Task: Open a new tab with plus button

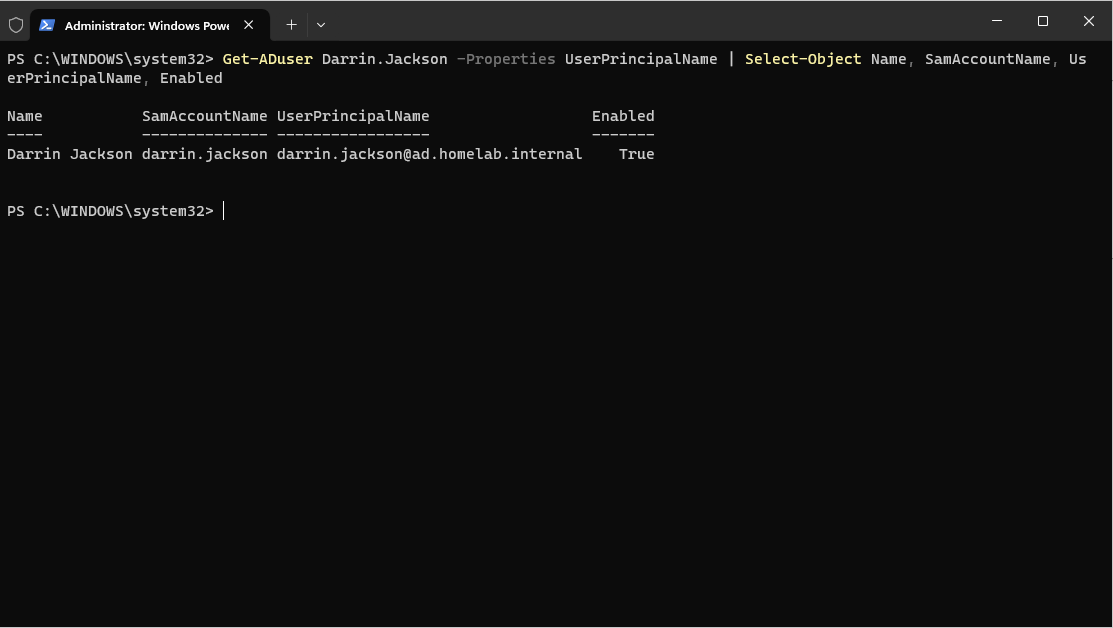Action: [291, 25]
